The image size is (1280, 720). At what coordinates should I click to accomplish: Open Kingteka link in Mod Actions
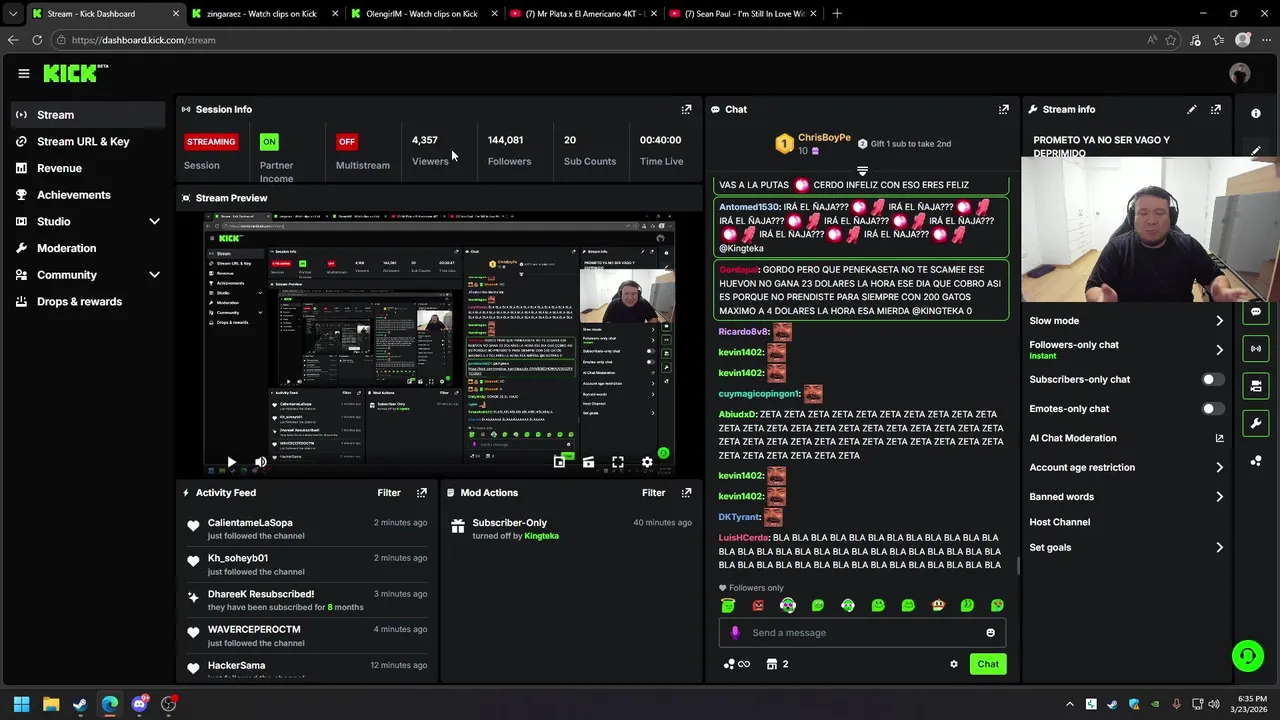542,536
